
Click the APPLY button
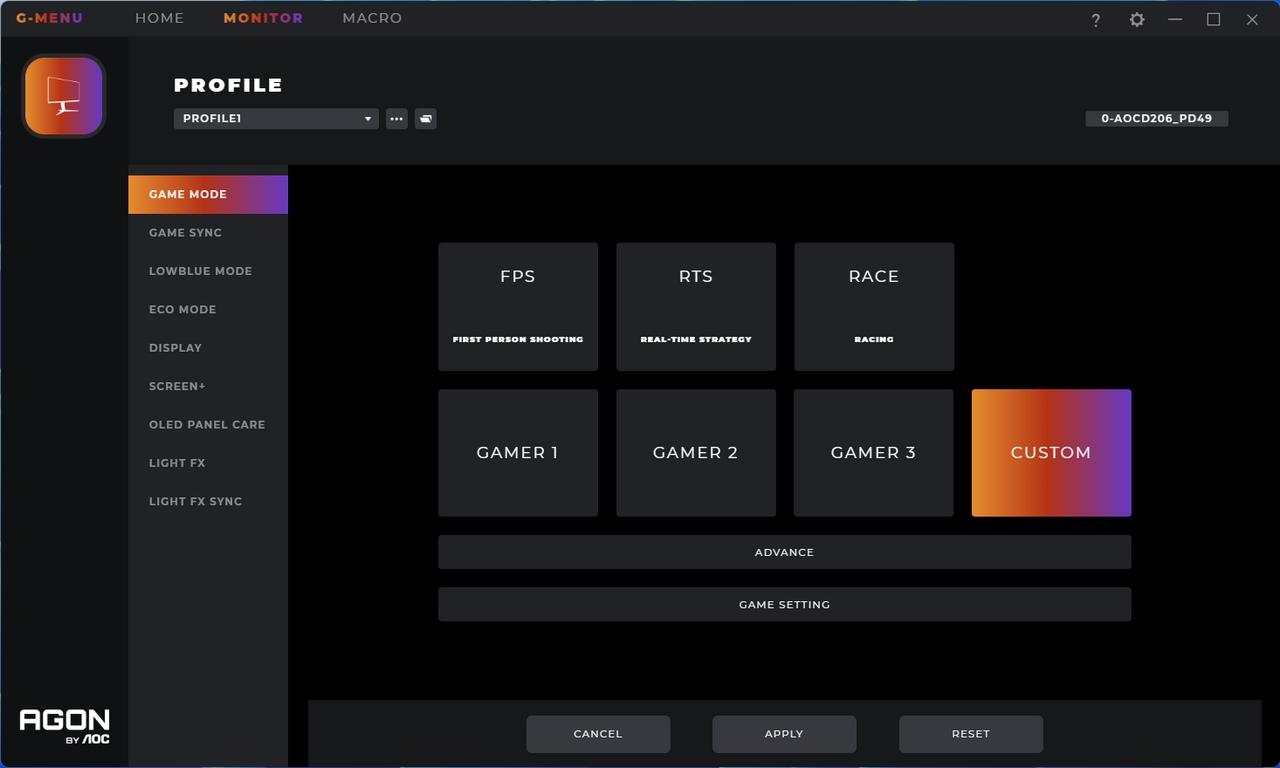coord(784,734)
